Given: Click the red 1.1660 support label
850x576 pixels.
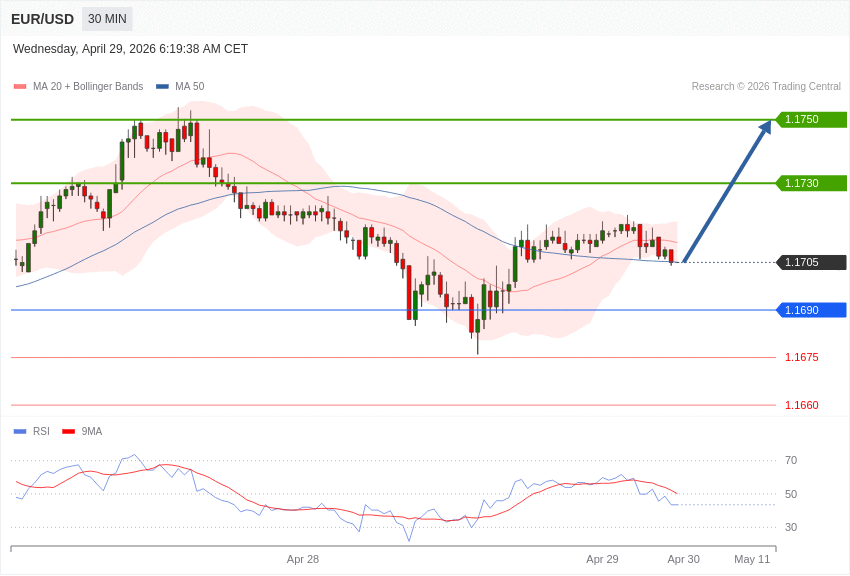Looking at the screenshot, I should pos(801,405).
